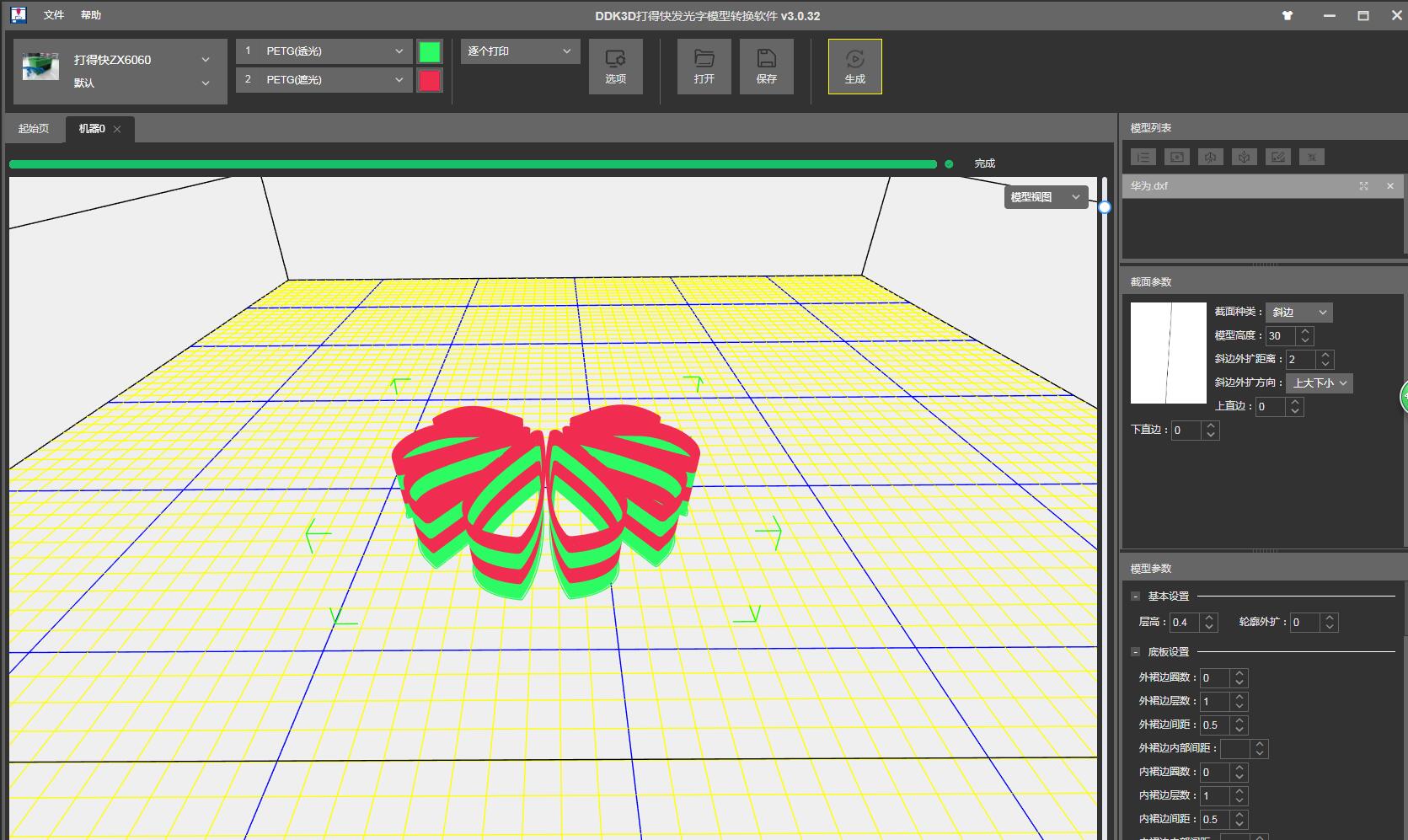Click the 内裙边层数 input field
This screenshot has width=1408, height=840.
click(x=1215, y=796)
